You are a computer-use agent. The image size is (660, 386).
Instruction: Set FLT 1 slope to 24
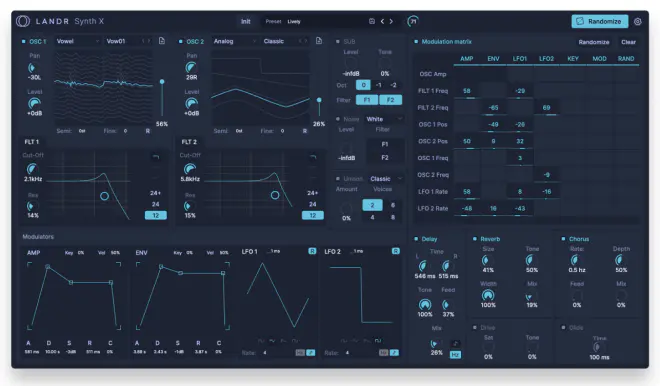coord(155,204)
